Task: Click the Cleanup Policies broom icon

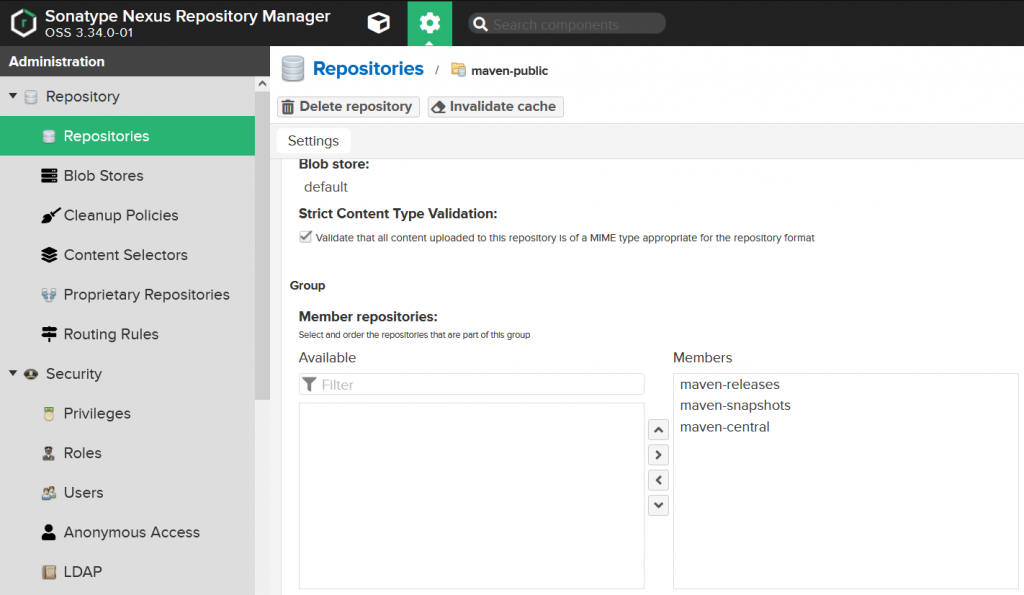Action: (50, 215)
